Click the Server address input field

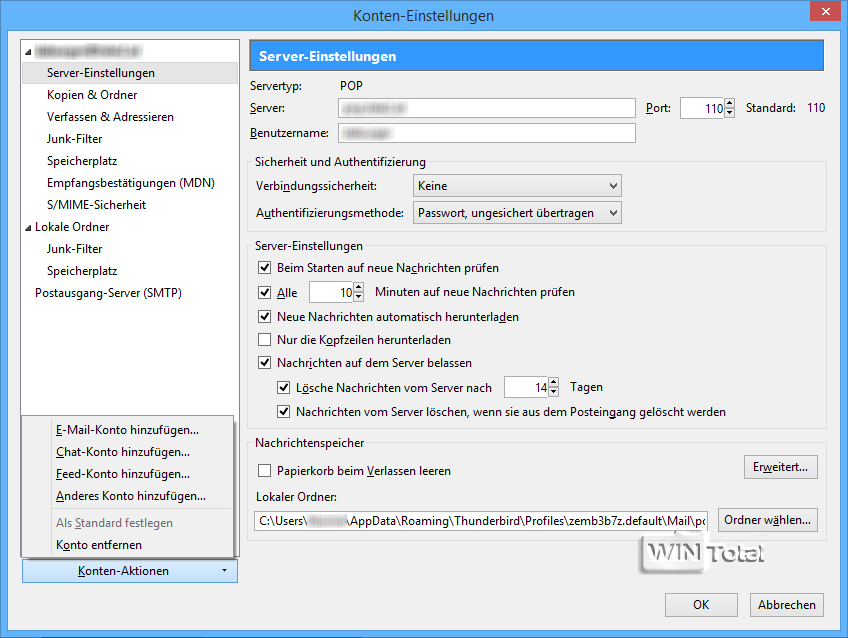[x=487, y=108]
